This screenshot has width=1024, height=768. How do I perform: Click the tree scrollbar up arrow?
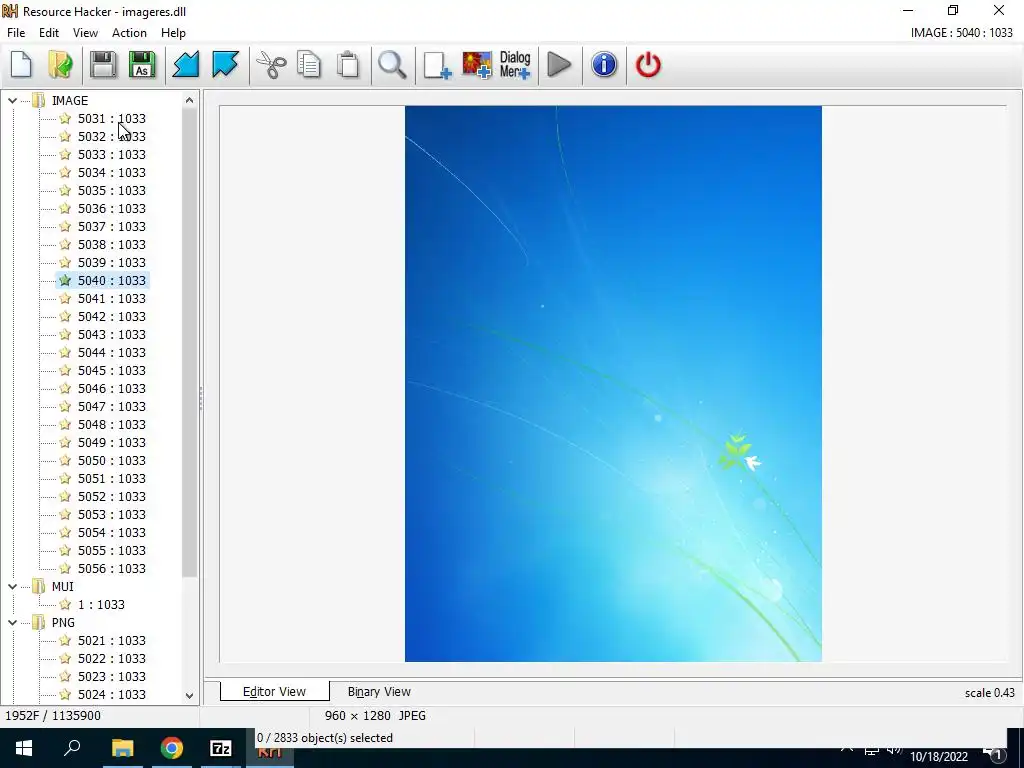pos(189,100)
